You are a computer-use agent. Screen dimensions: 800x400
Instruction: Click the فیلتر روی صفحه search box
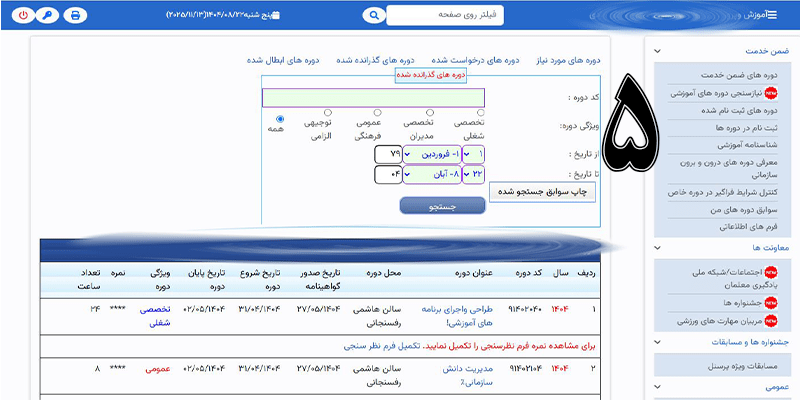tap(445, 15)
